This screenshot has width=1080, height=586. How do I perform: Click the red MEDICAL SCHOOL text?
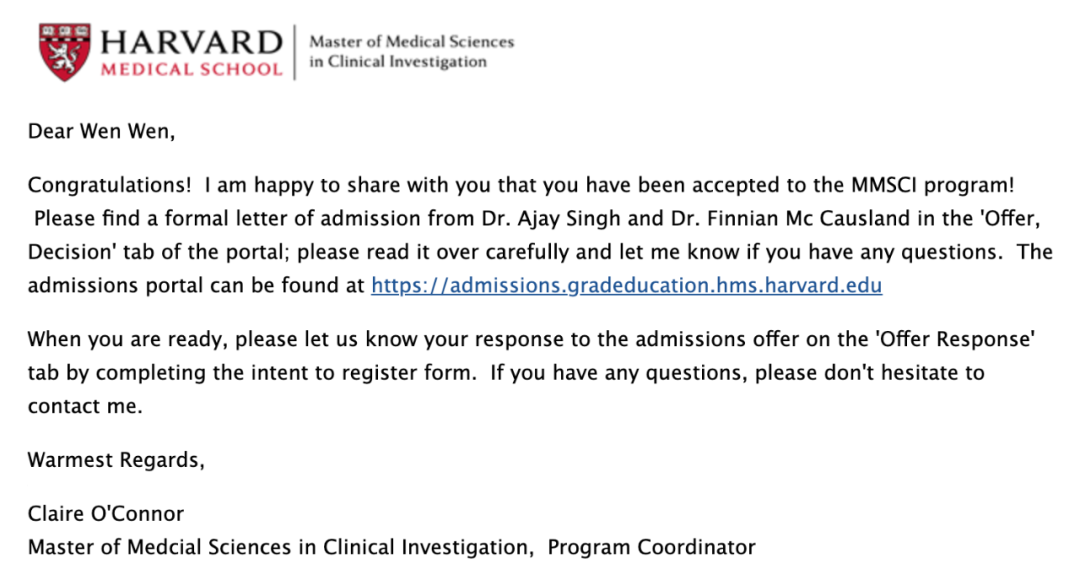191,69
